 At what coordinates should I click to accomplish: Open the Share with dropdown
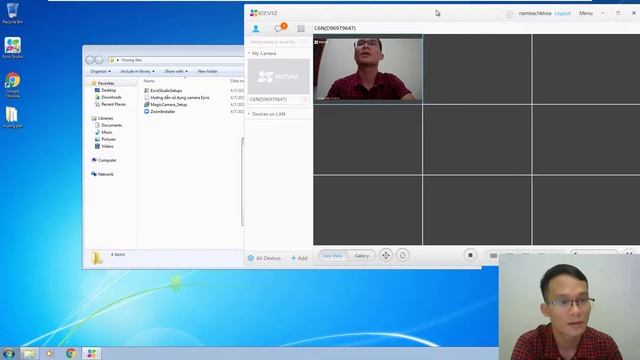[x=176, y=71]
